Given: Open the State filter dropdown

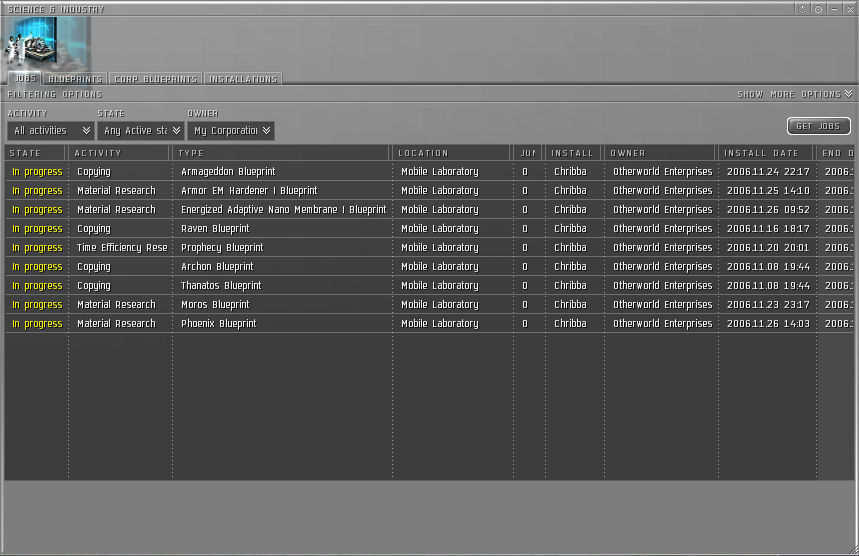Looking at the screenshot, I should [141, 130].
